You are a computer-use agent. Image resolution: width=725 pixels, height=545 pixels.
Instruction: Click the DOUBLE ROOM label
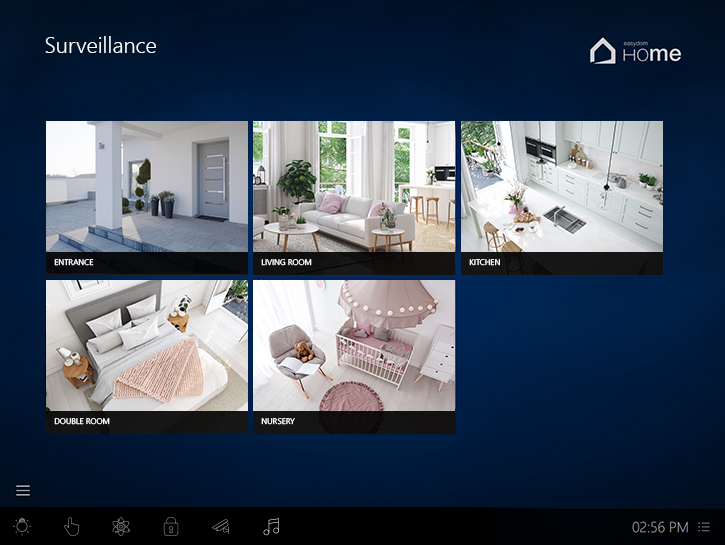click(82, 421)
